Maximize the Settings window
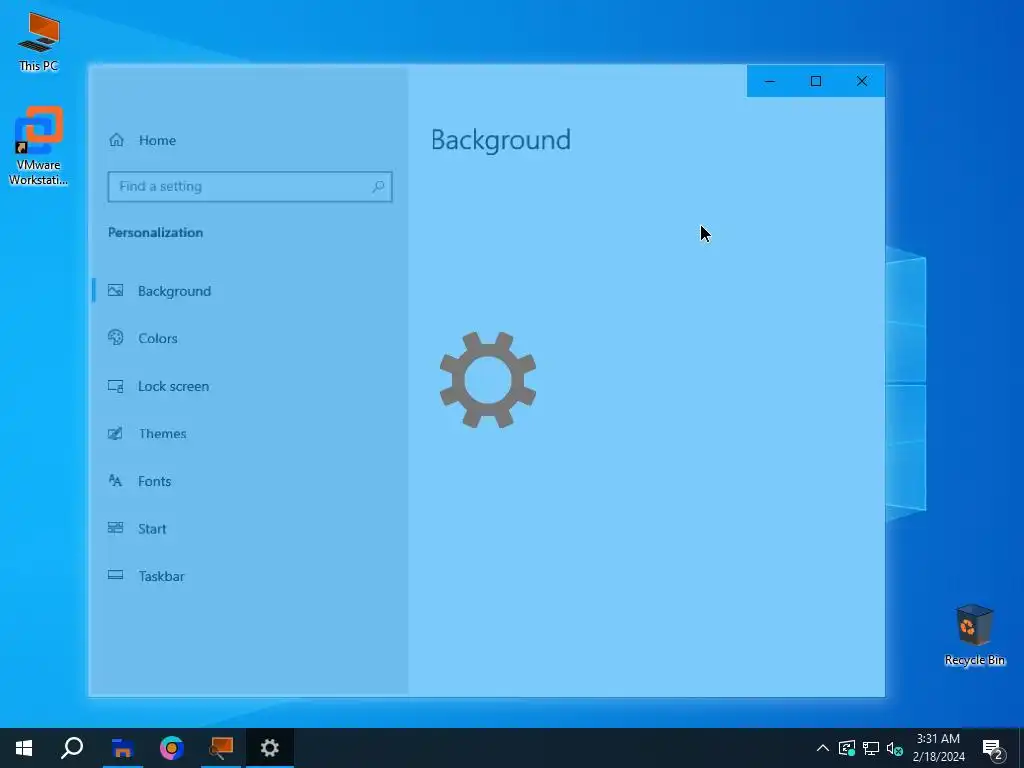The width and height of the screenshot is (1024, 768). (816, 81)
